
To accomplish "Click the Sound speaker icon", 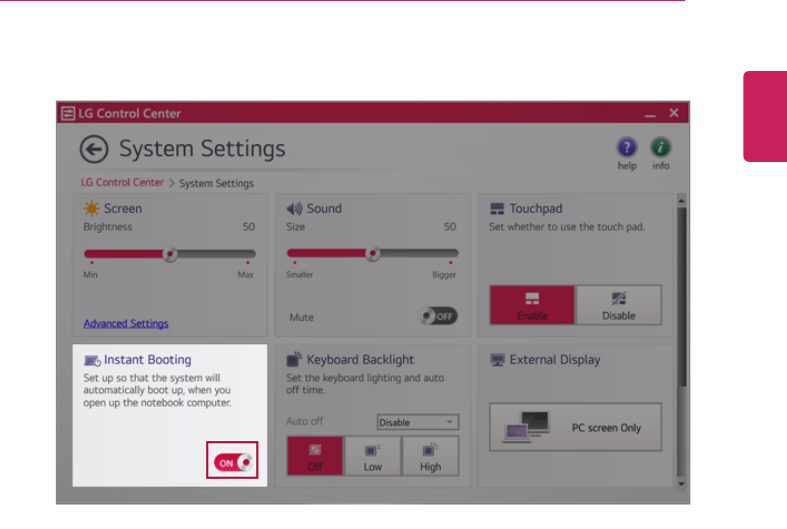I will (294, 208).
